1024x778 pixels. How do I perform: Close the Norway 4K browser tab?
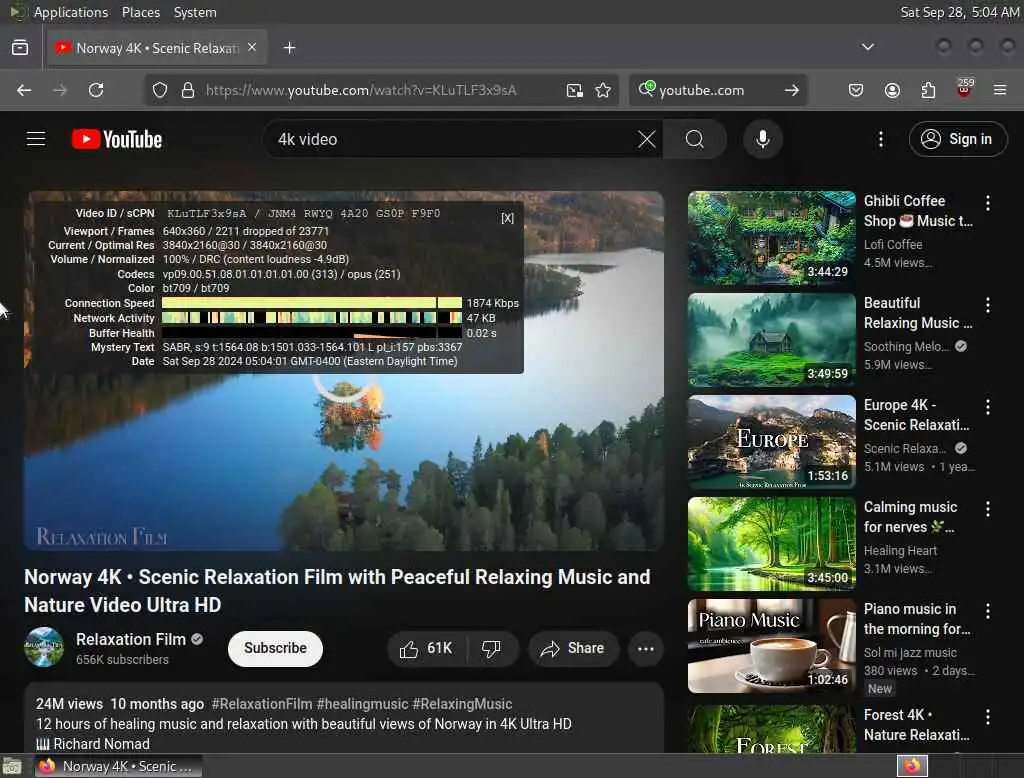pos(252,47)
